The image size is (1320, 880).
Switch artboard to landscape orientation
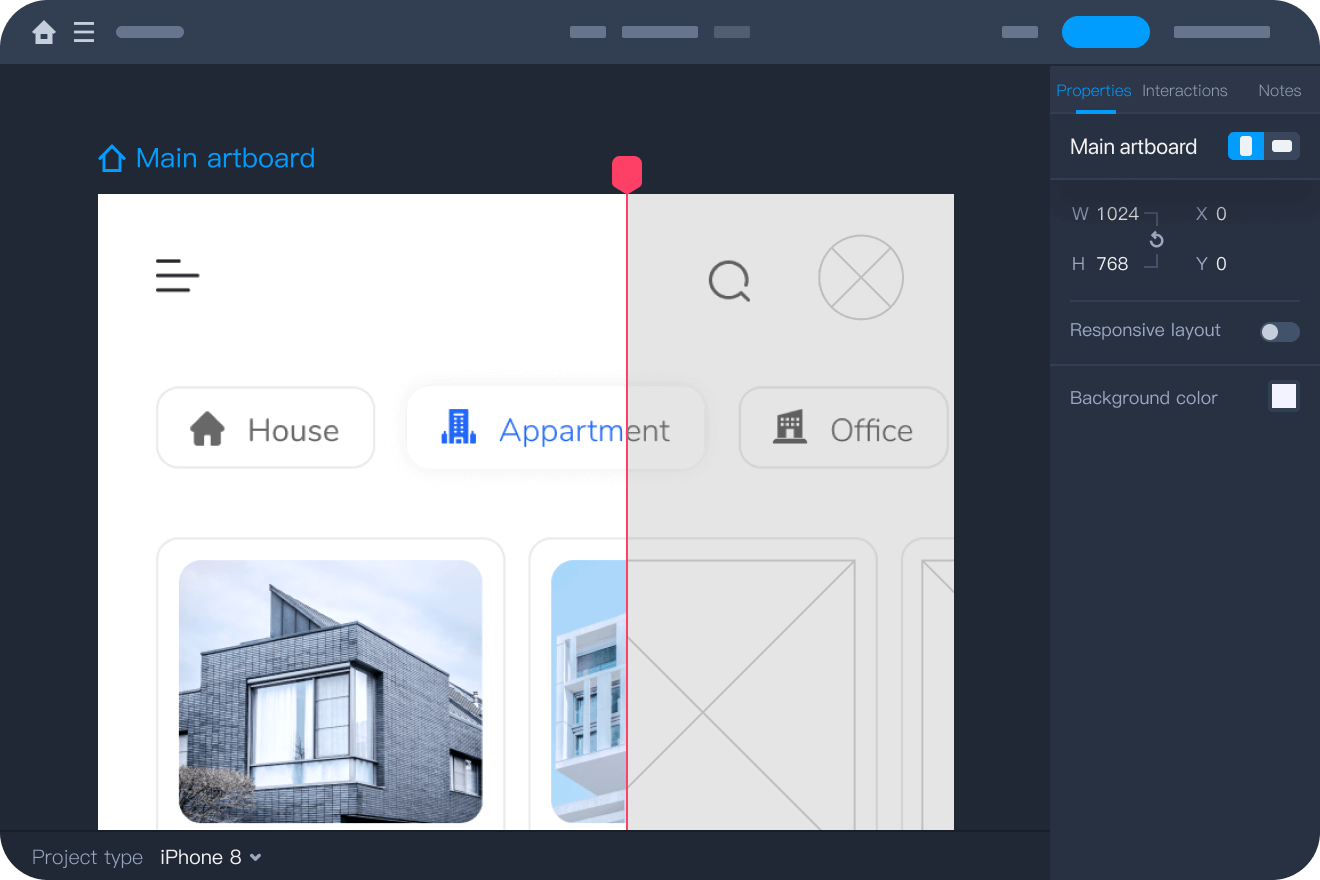[1281, 146]
